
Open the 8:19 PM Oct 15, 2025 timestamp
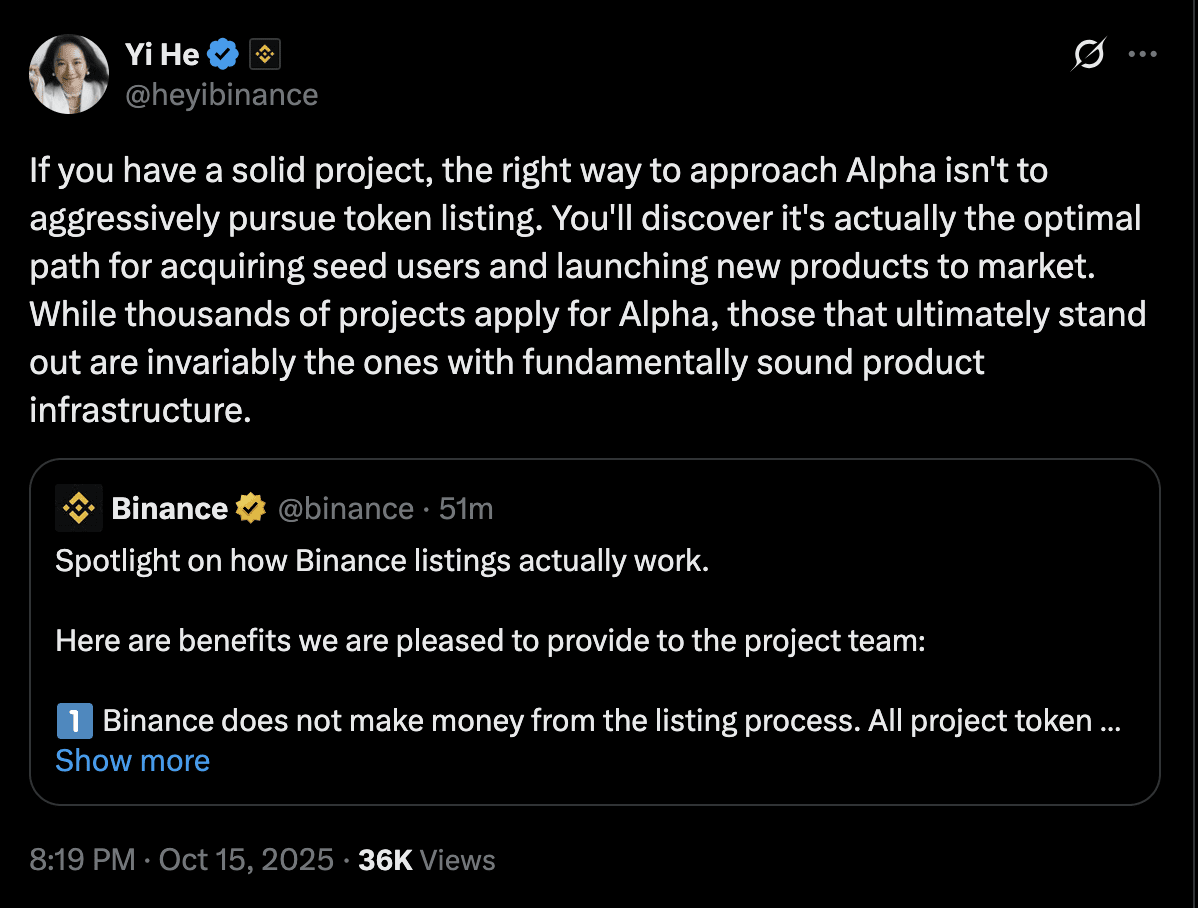tap(181, 860)
